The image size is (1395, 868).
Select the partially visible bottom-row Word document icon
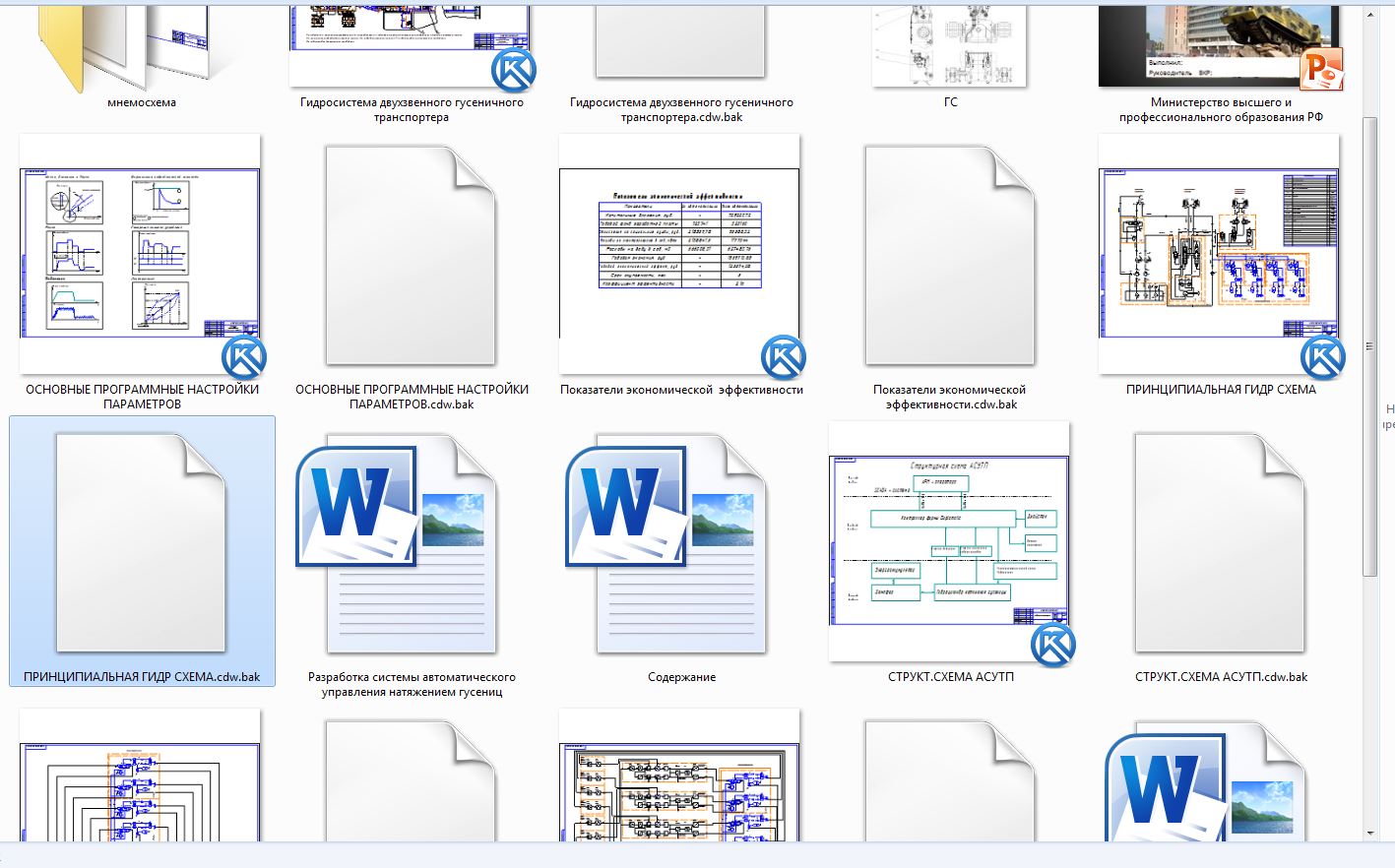pyautogui.click(x=1205, y=782)
